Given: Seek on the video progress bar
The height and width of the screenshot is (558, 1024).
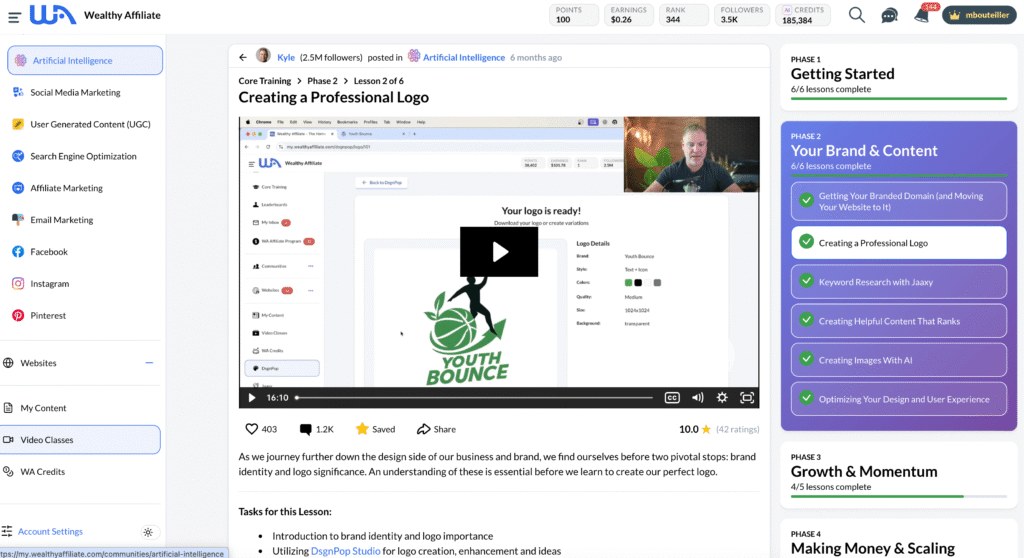Looking at the screenshot, I should click(x=474, y=398).
